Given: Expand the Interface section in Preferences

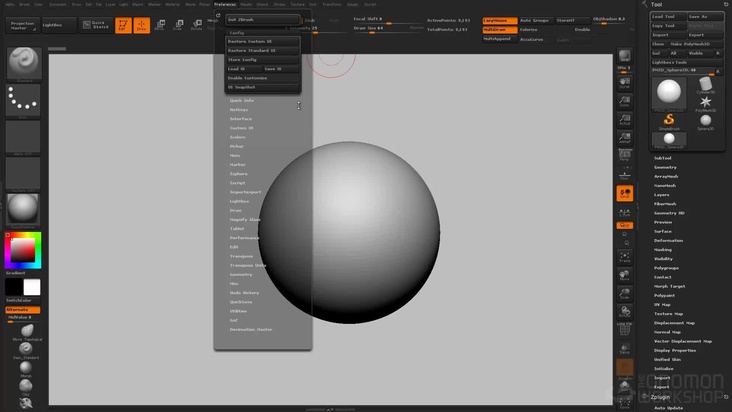Looking at the screenshot, I should [x=240, y=119].
